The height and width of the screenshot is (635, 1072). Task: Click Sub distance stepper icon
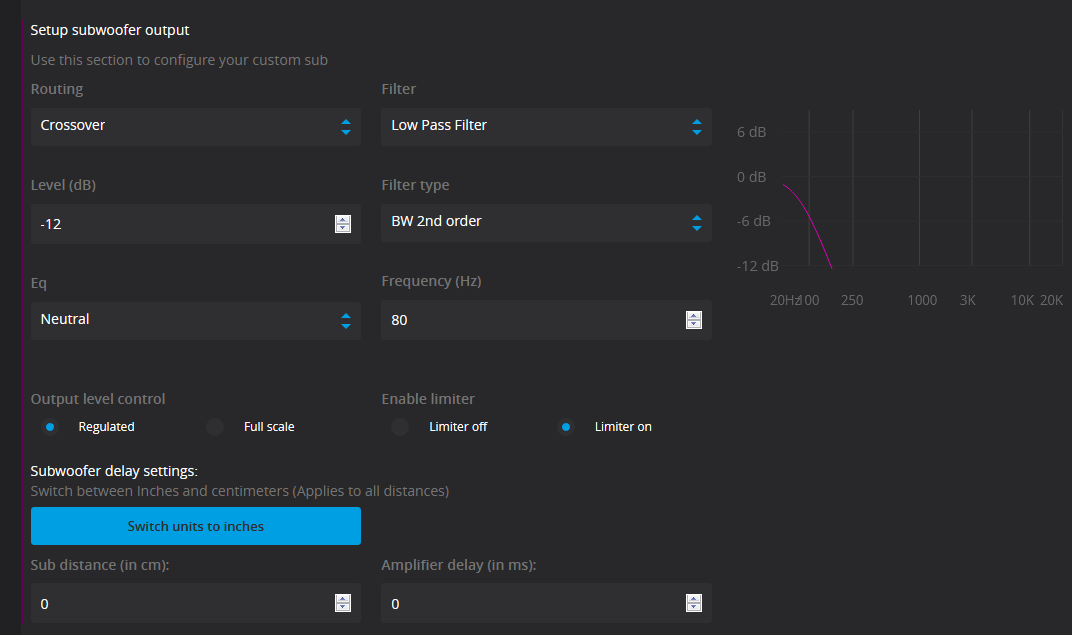click(343, 603)
